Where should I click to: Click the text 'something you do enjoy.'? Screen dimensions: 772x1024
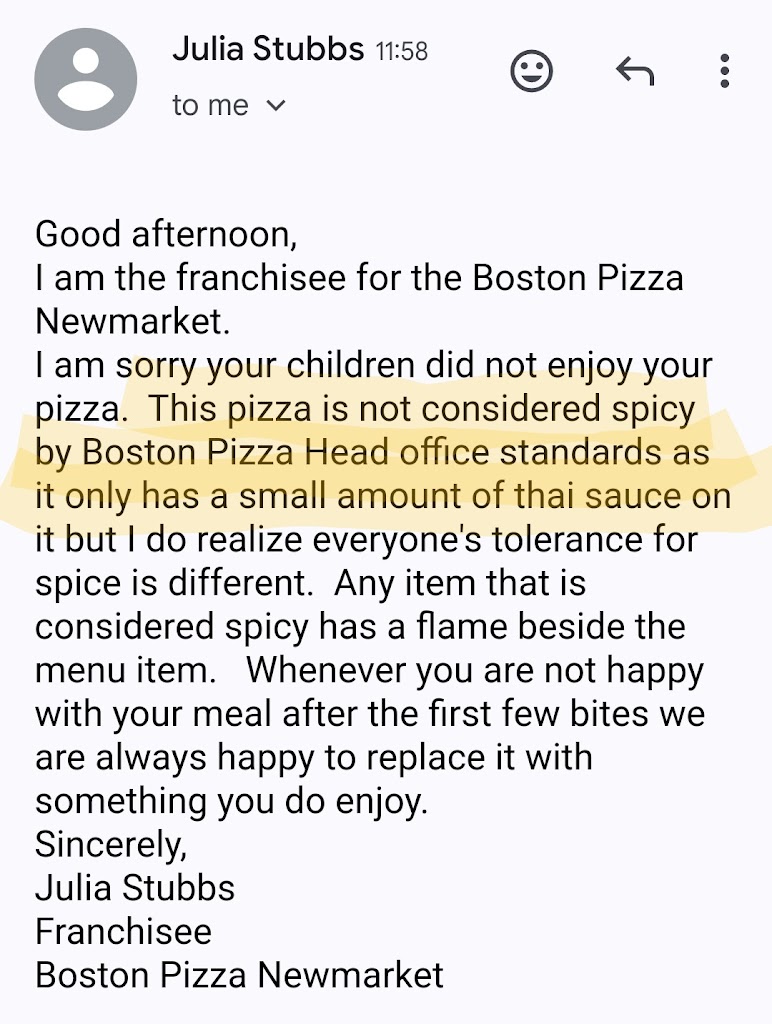231,802
